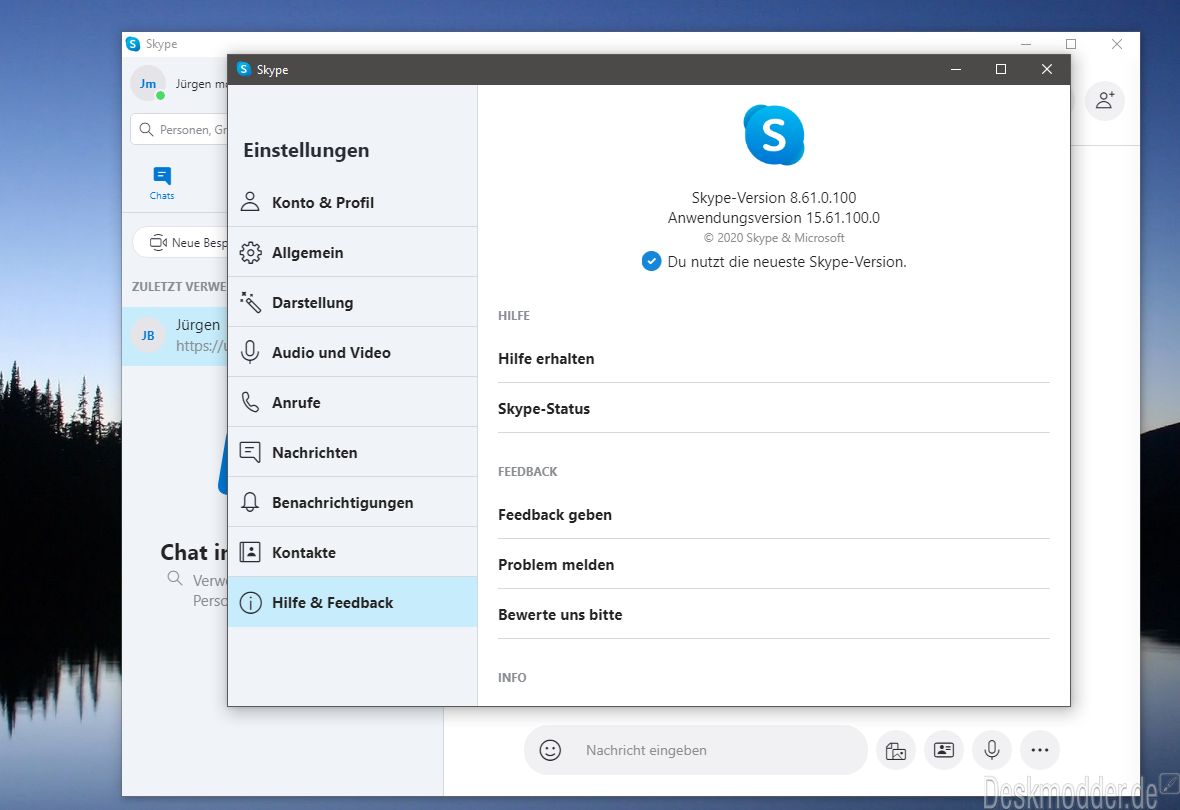Open Benachrichtigungen settings
The width and height of the screenshot is (1180, 810).
click(352, 502)
